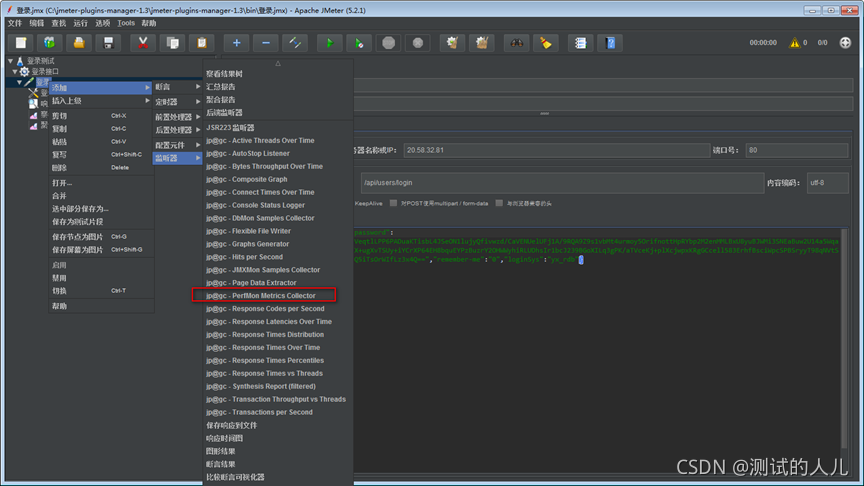Open the 选项 menu
Viewport: 864px width, 486px height.
102,23
